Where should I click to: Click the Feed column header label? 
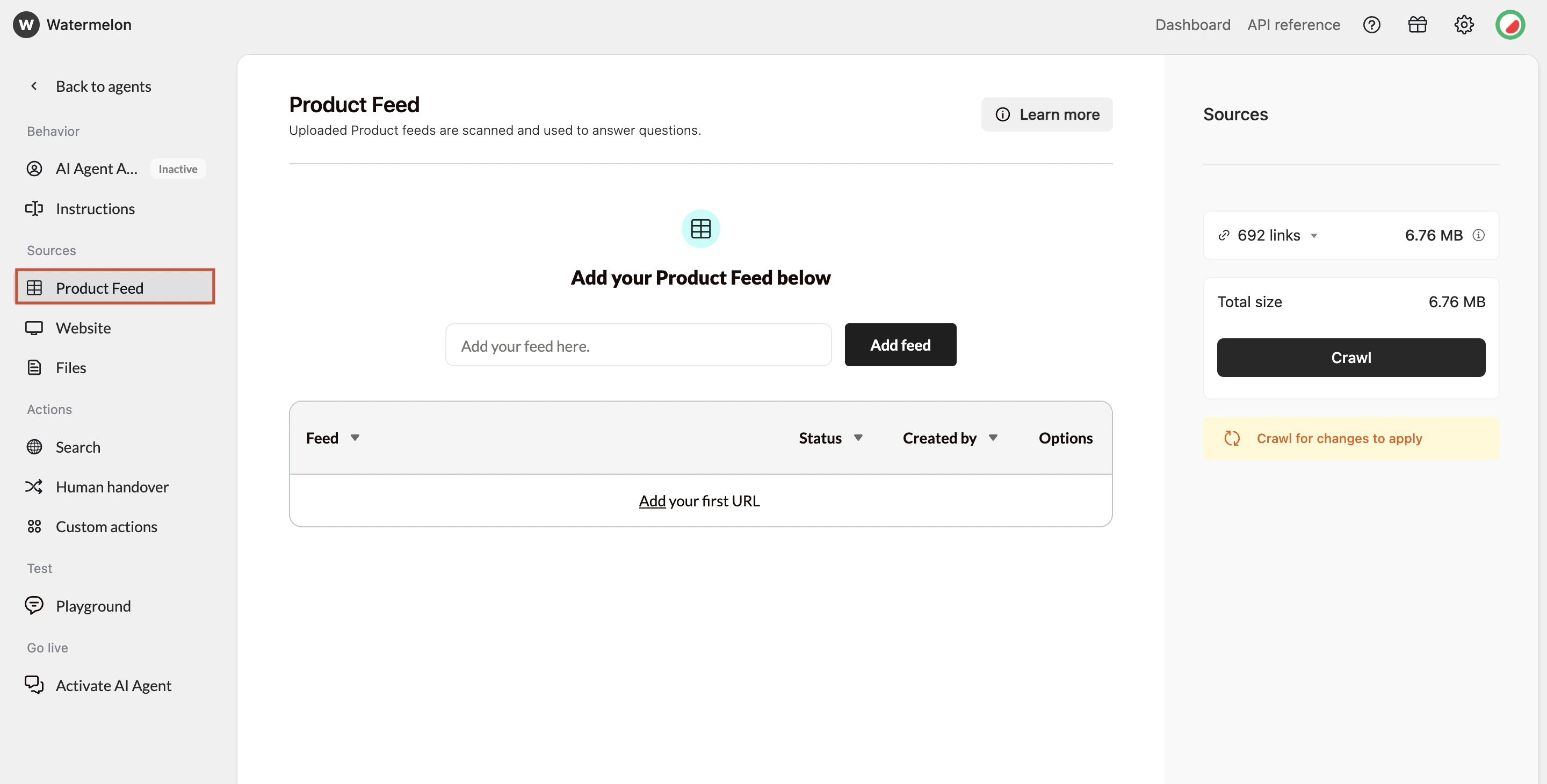tap(322, 438)
